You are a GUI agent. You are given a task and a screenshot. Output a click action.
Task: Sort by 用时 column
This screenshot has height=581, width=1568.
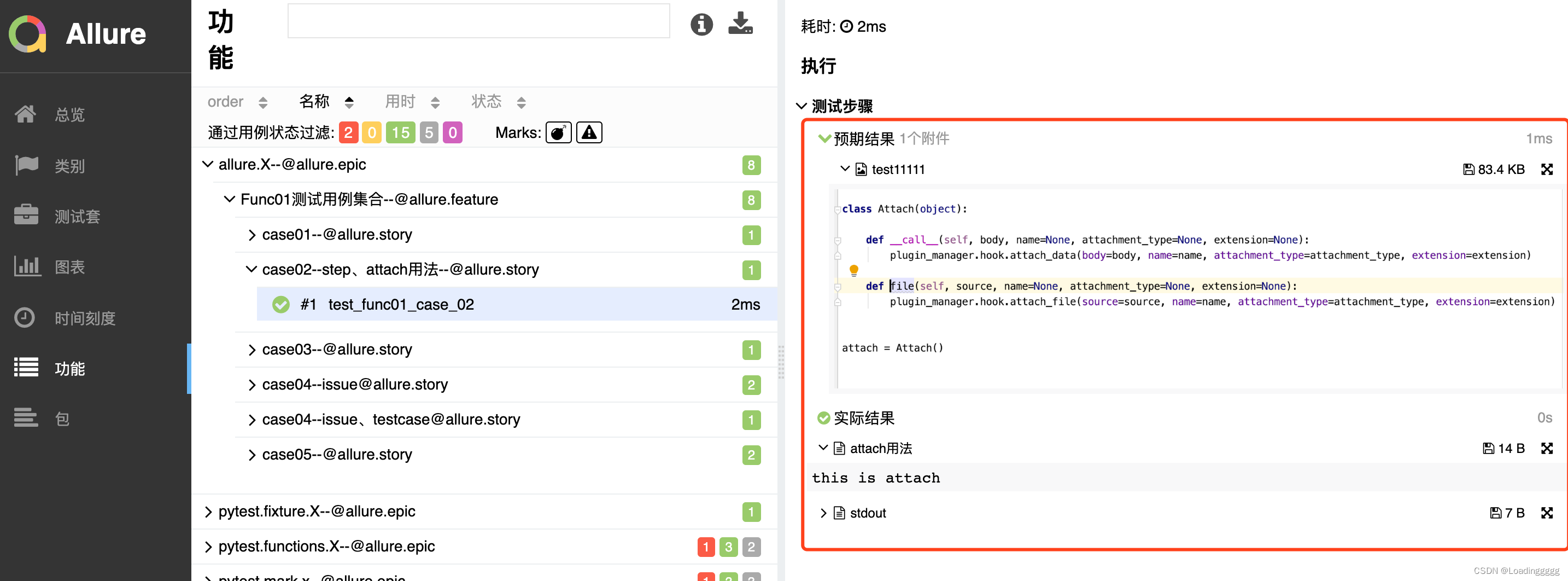412,101
